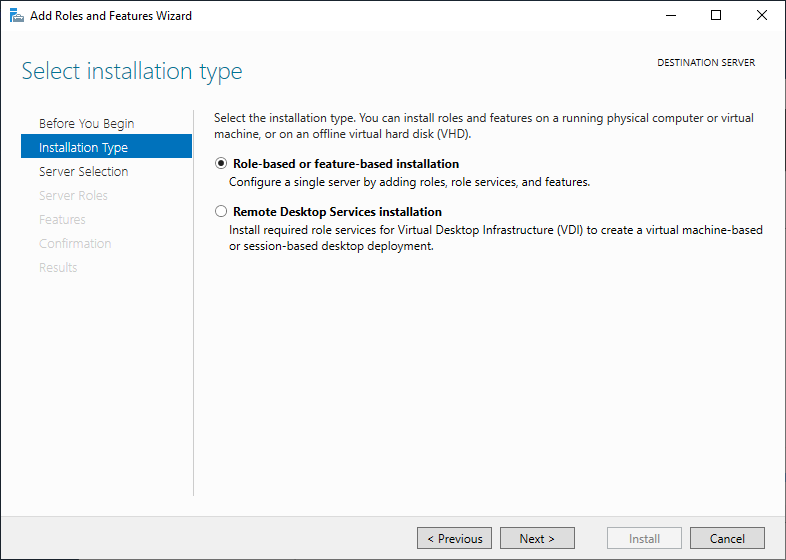Open the Installation Type step
Viewport: 786px width, 560px height.
(84, 148)
